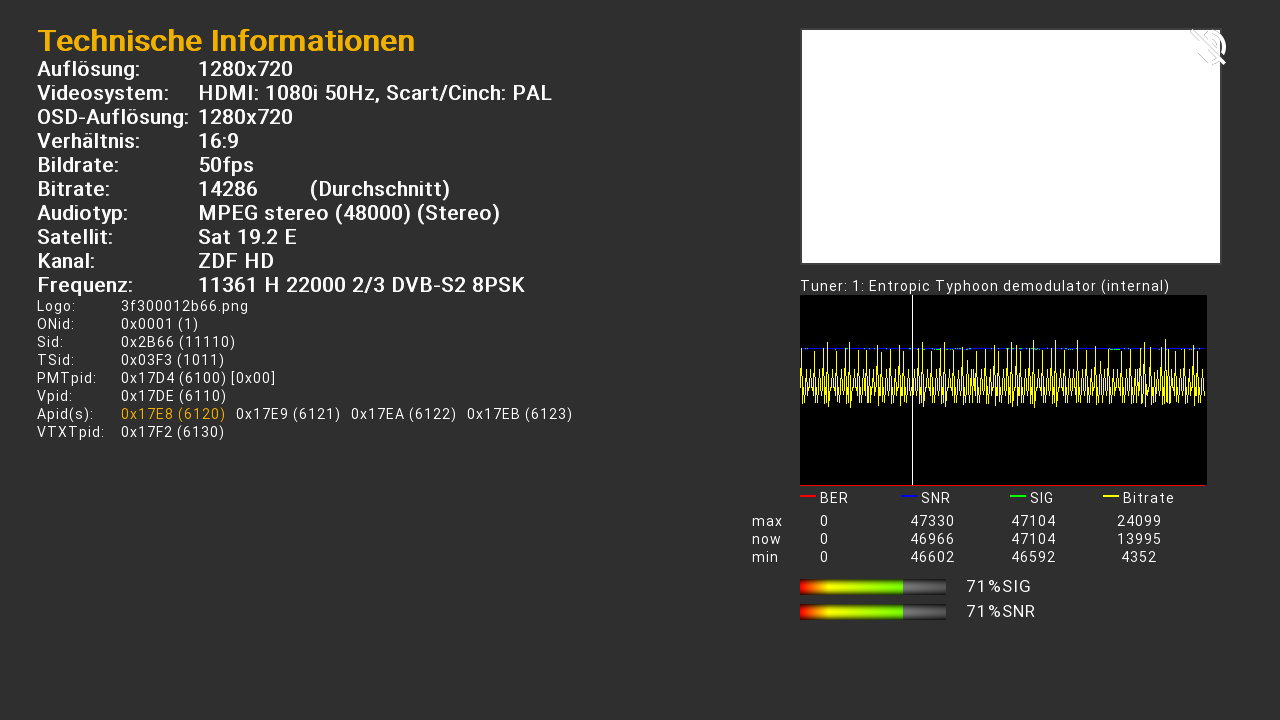
Task: Select audio PID 0x17E9 (6121)
Action: coord(288,414)
